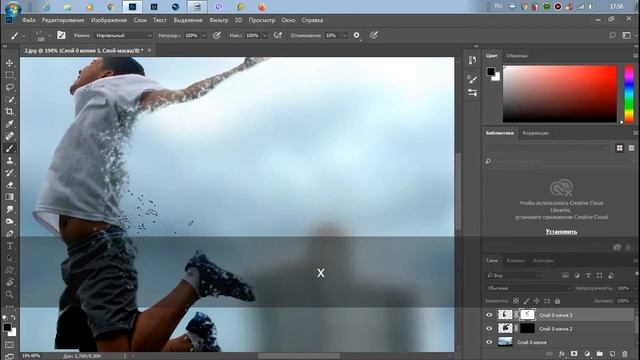Switch to the 'Коррекция' tab
This screenshot has height=360, width=640.
point(536,133)
